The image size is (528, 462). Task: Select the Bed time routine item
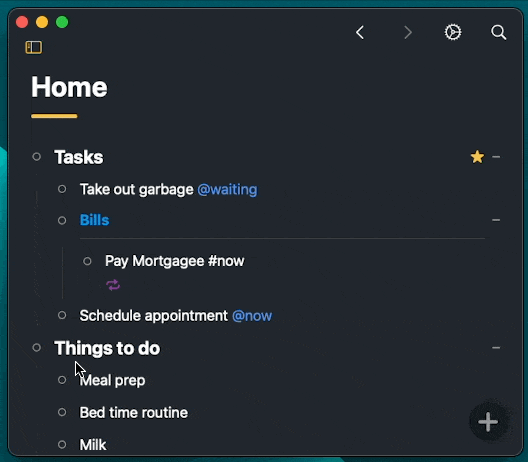[134, 412]
